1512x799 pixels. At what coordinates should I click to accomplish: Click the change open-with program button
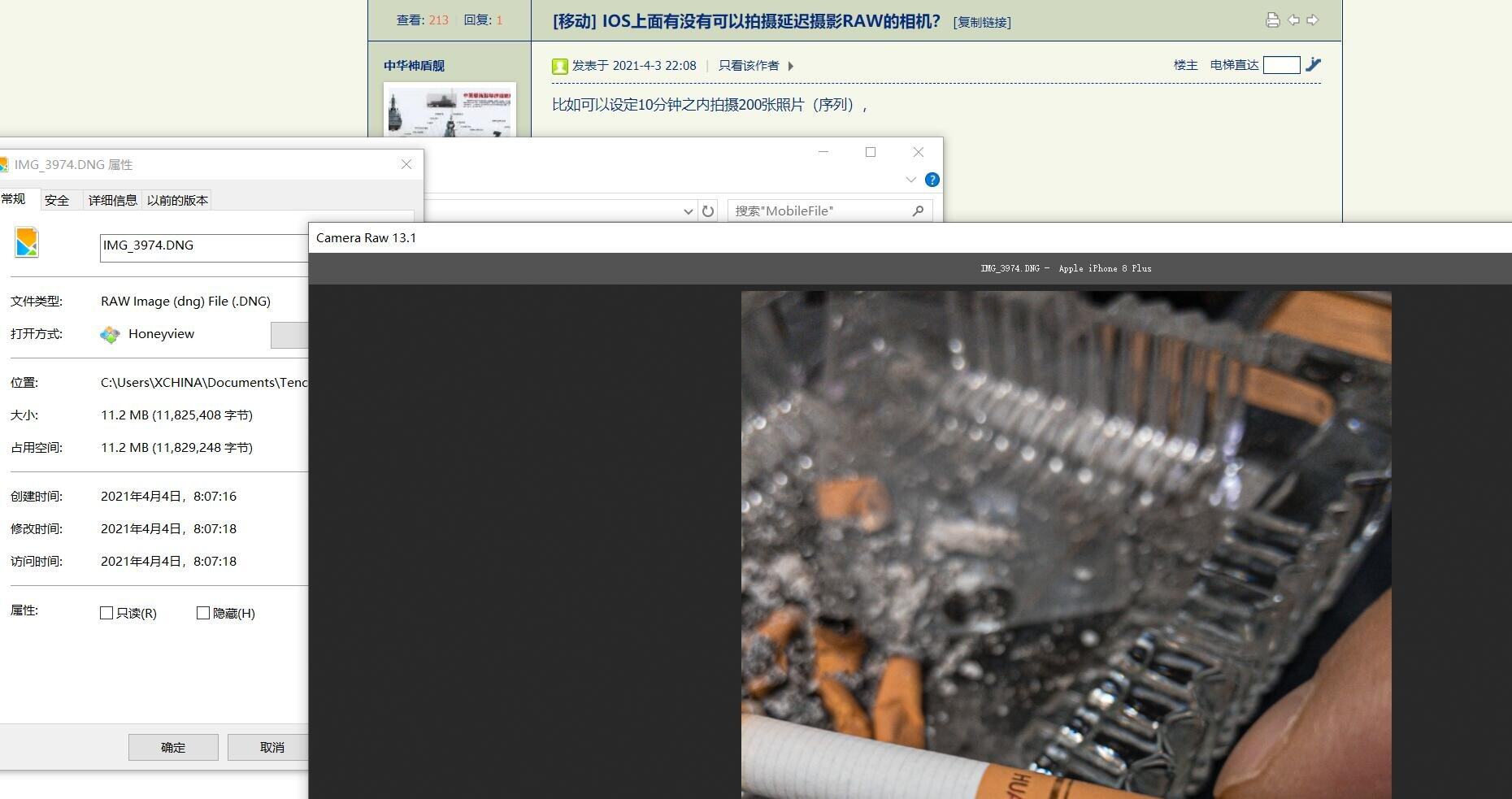289,335
